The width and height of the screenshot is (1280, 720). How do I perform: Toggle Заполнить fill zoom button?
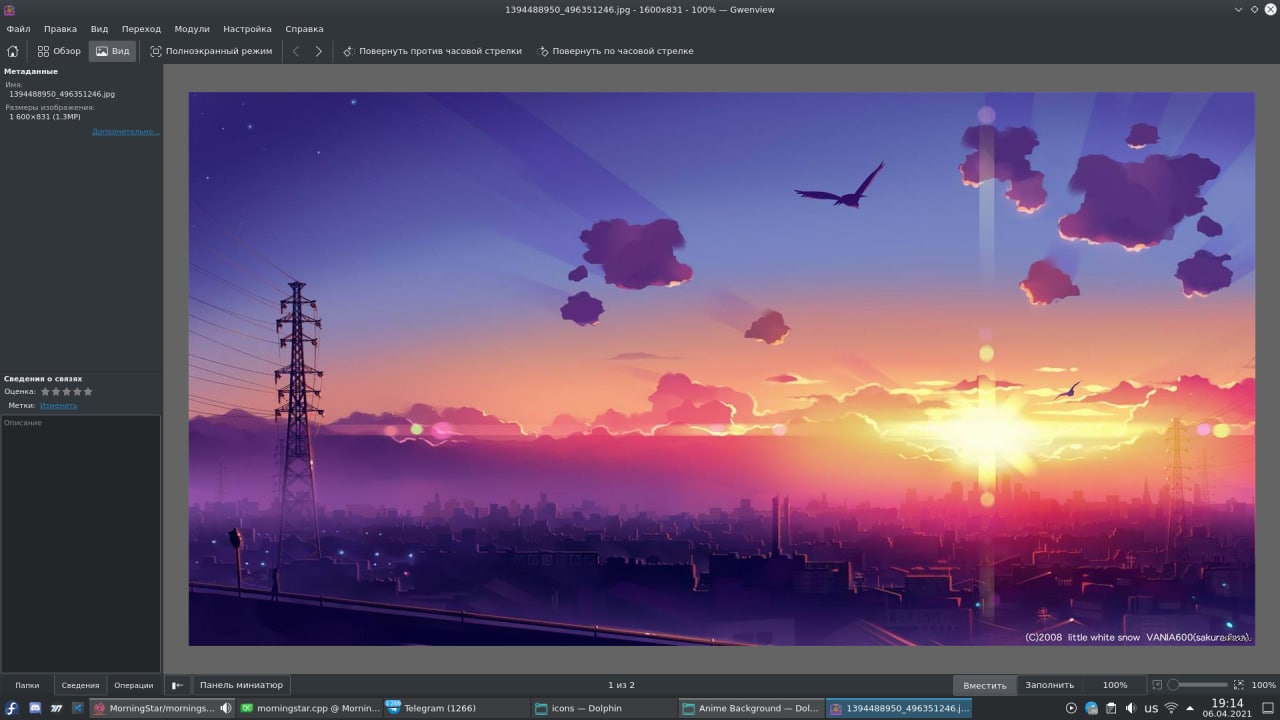(x=1049, y=685)
